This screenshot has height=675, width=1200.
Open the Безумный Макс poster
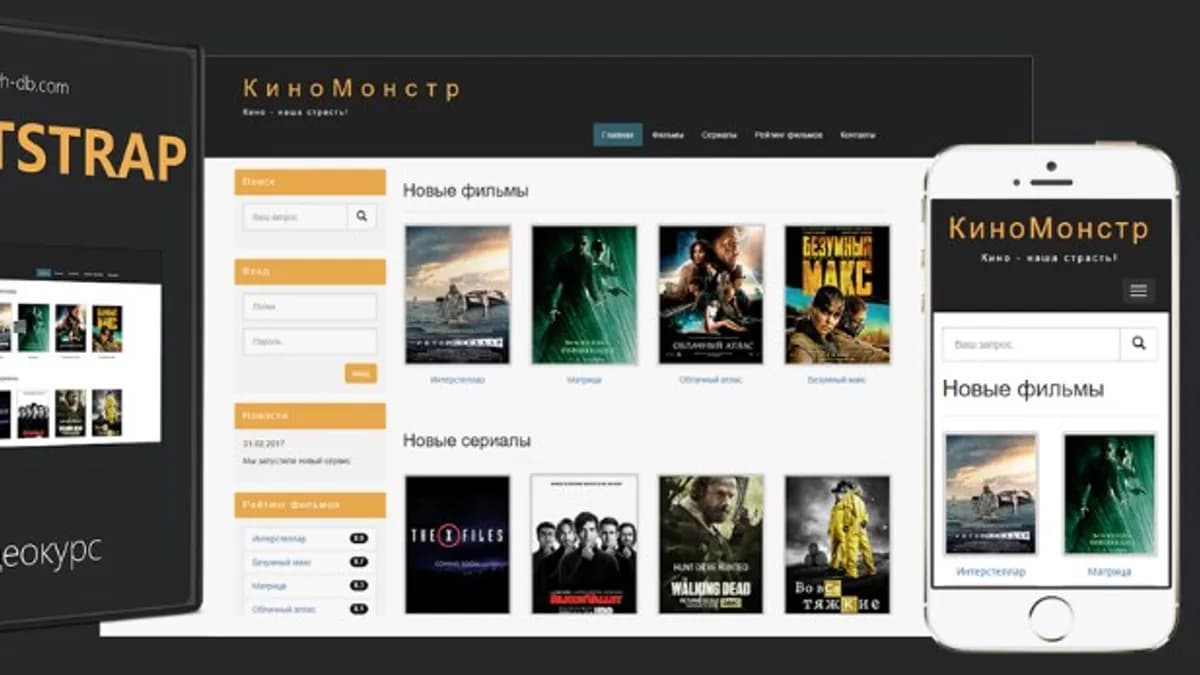[837, 294]
